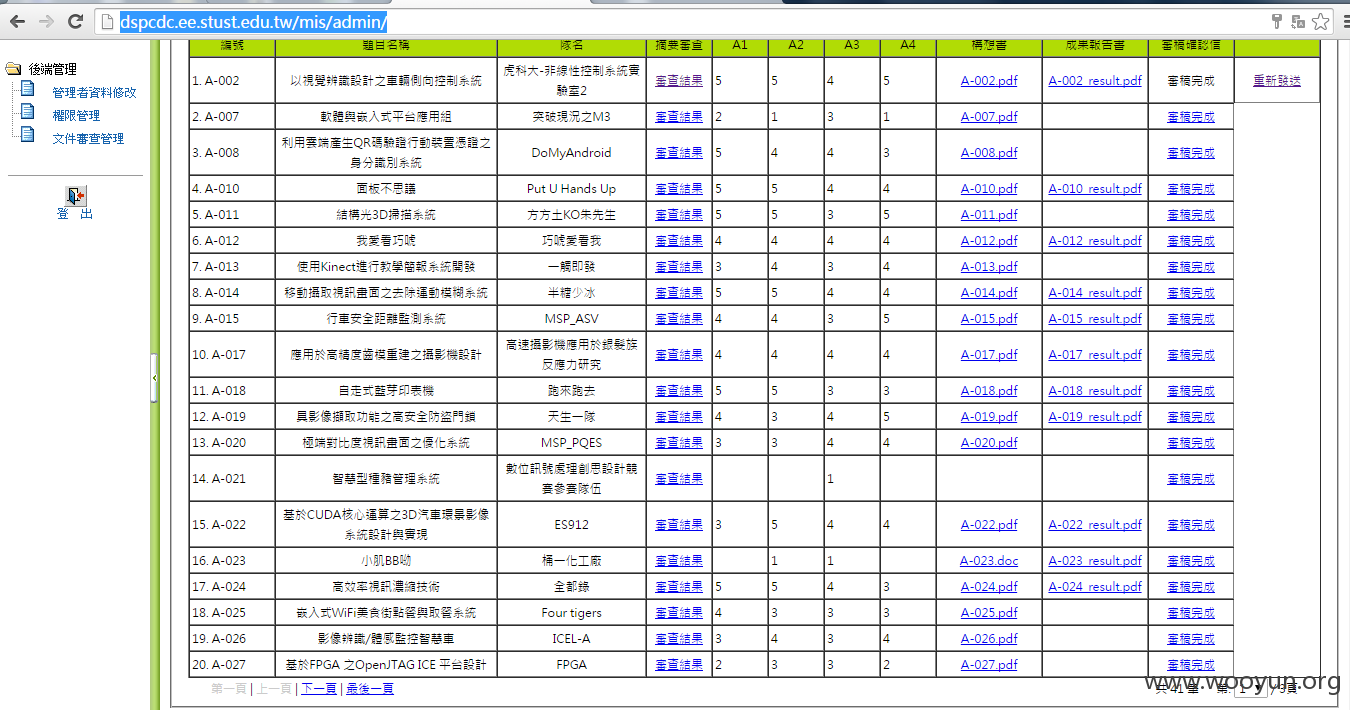The height and width of the screenshot is (710, 1350).
Task: Click the 題目名稱 column header
Action: pyautogui.click(x=386, y=45)
